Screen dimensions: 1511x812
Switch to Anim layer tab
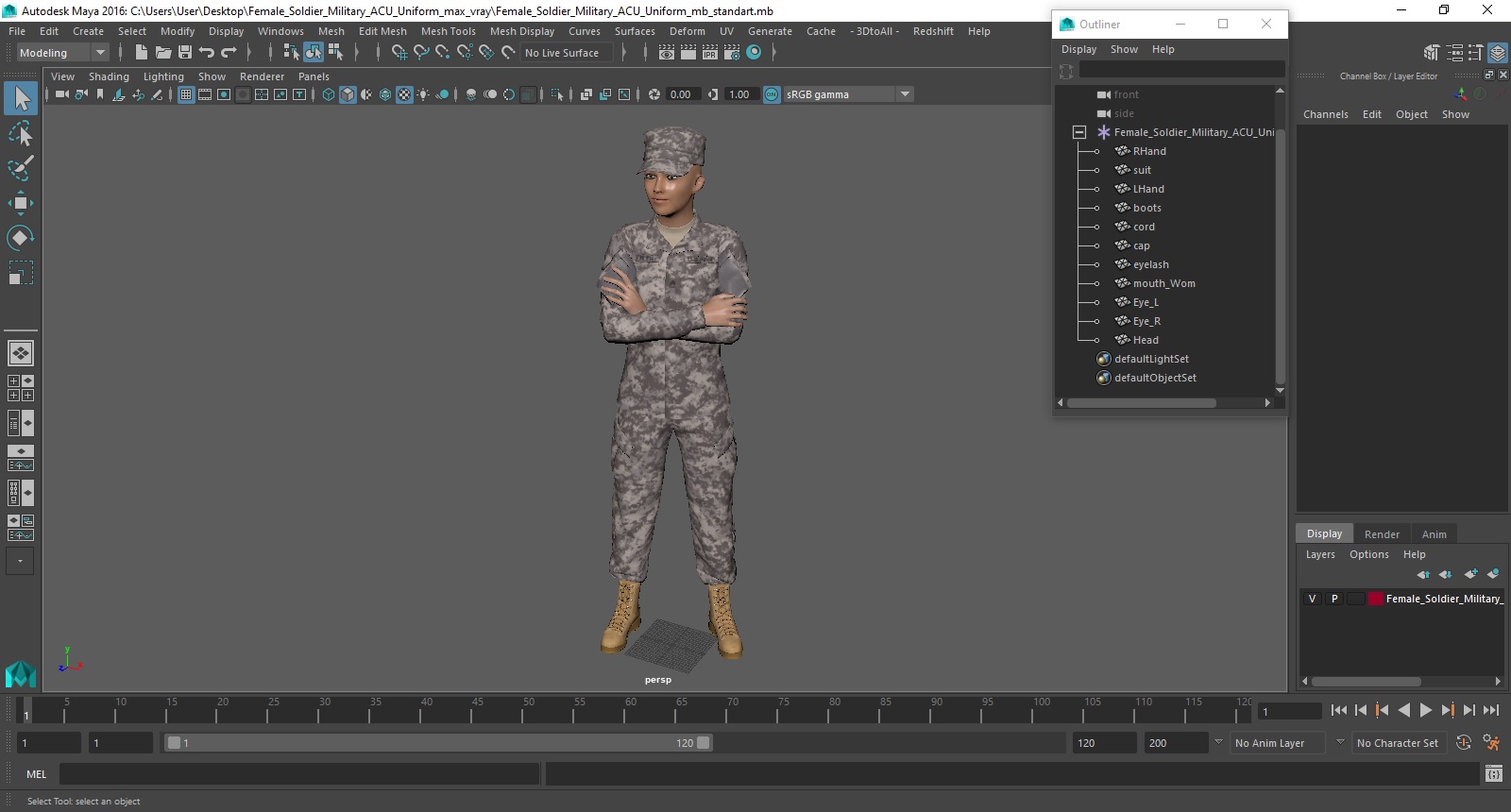(1434, 534)
